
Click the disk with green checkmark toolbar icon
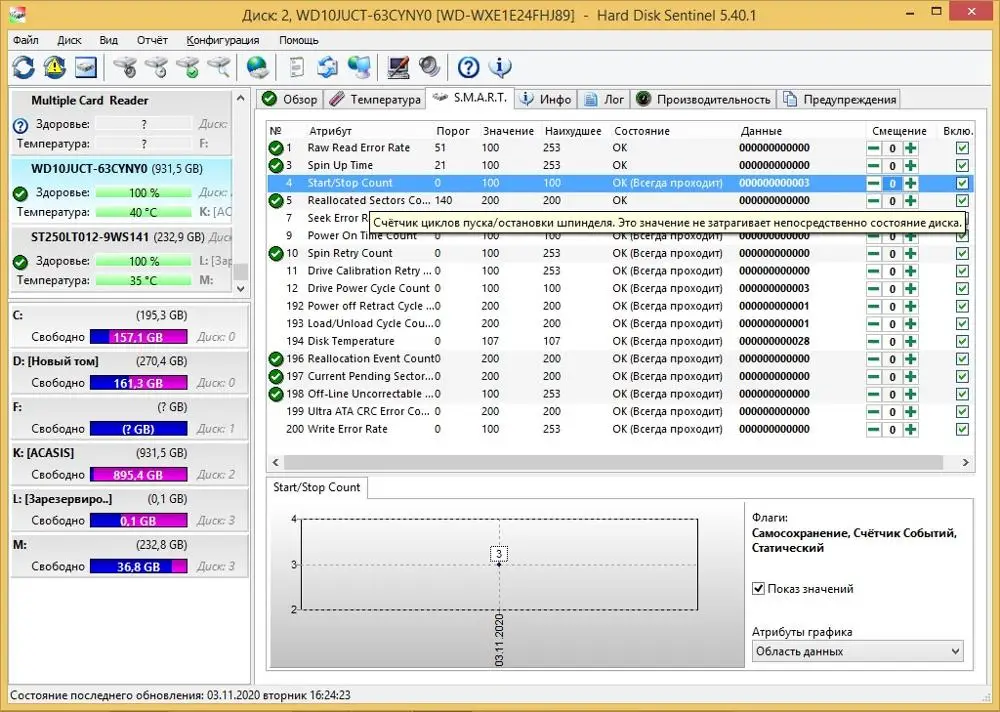pyautogui.click(x=187, y=67)
